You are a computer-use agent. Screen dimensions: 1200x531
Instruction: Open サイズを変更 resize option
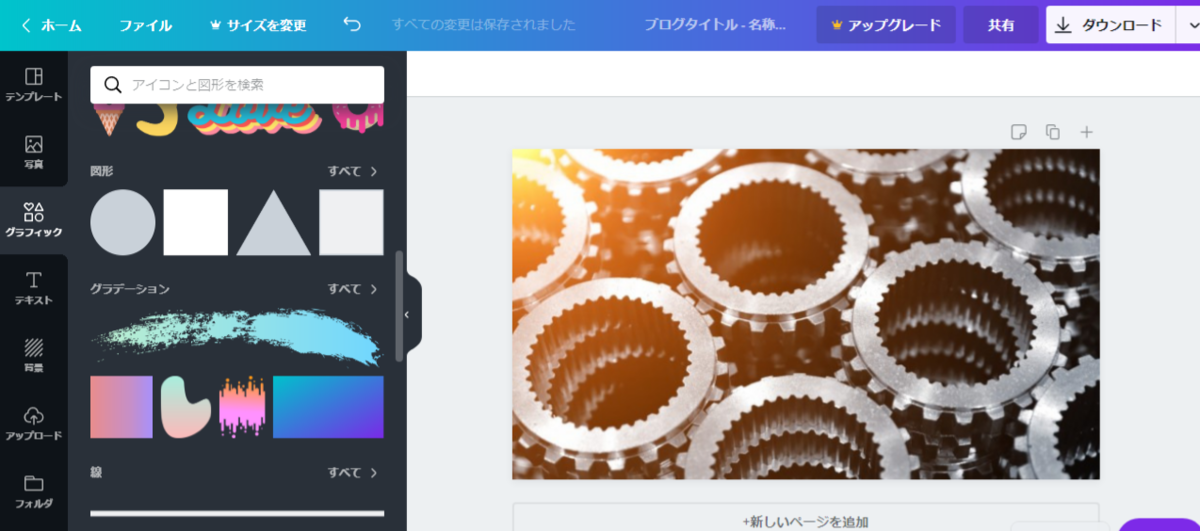pyautogui.click(x=258, y=25)
